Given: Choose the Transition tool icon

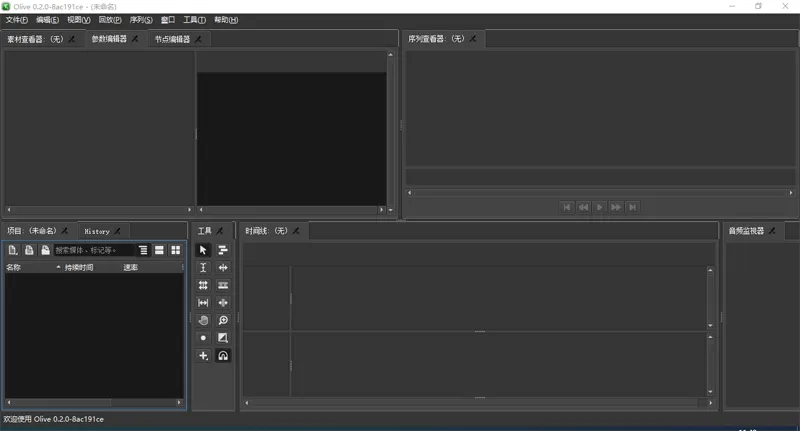Looking at the screenshot, I should pos(223,338).
